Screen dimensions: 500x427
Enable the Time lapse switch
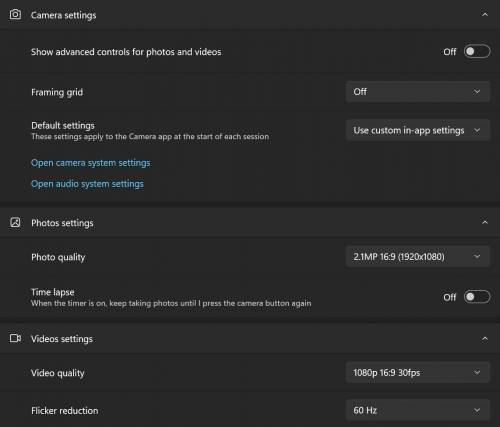coord(477,297)
